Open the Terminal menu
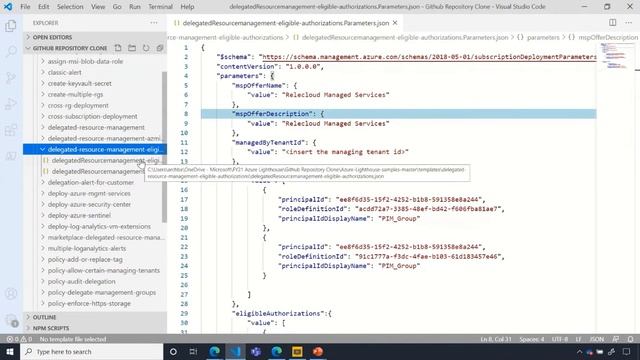640x360 pixels. click(x=160, y=7)
